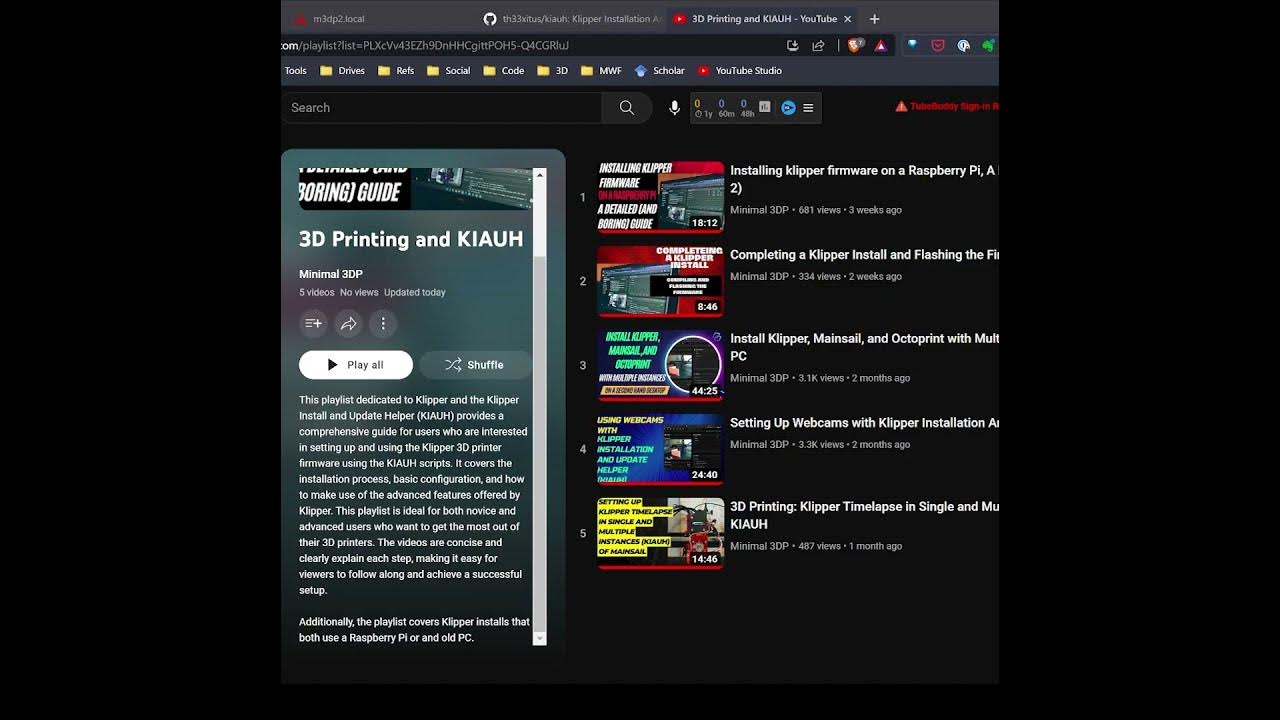Viewport: 1280px width, 720px height.
Task: Open Minimal 3DP channel from playlist panel
Action: 331,274
